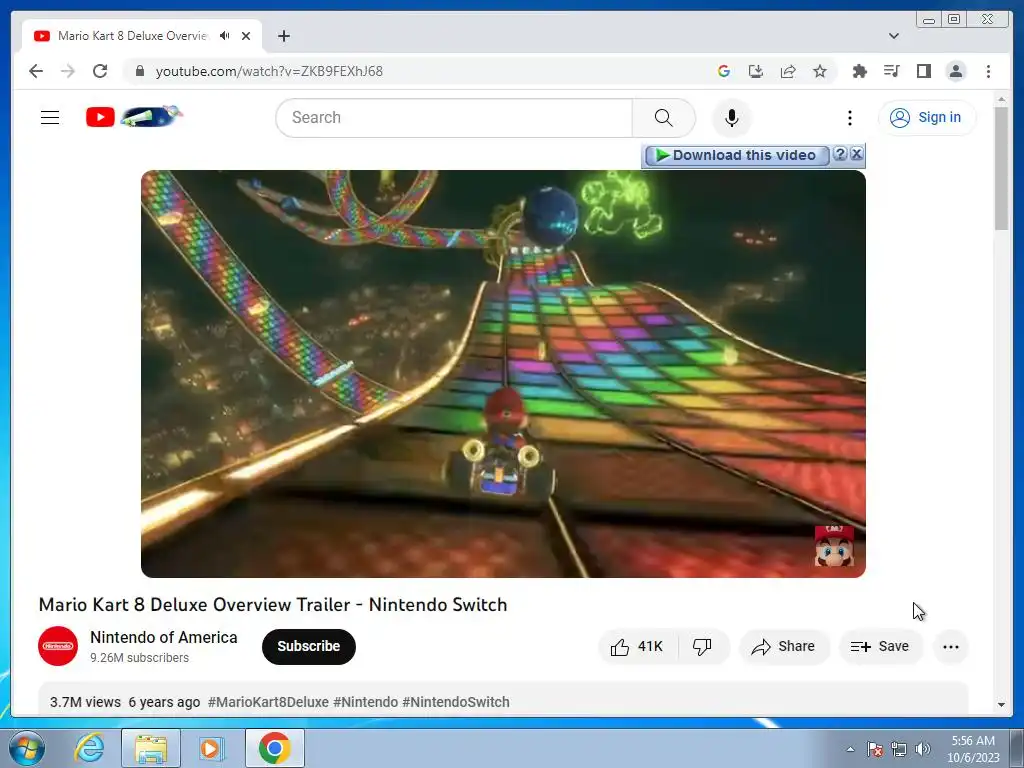Open Nintendo of America channel avatar

[x=57, y=646]
